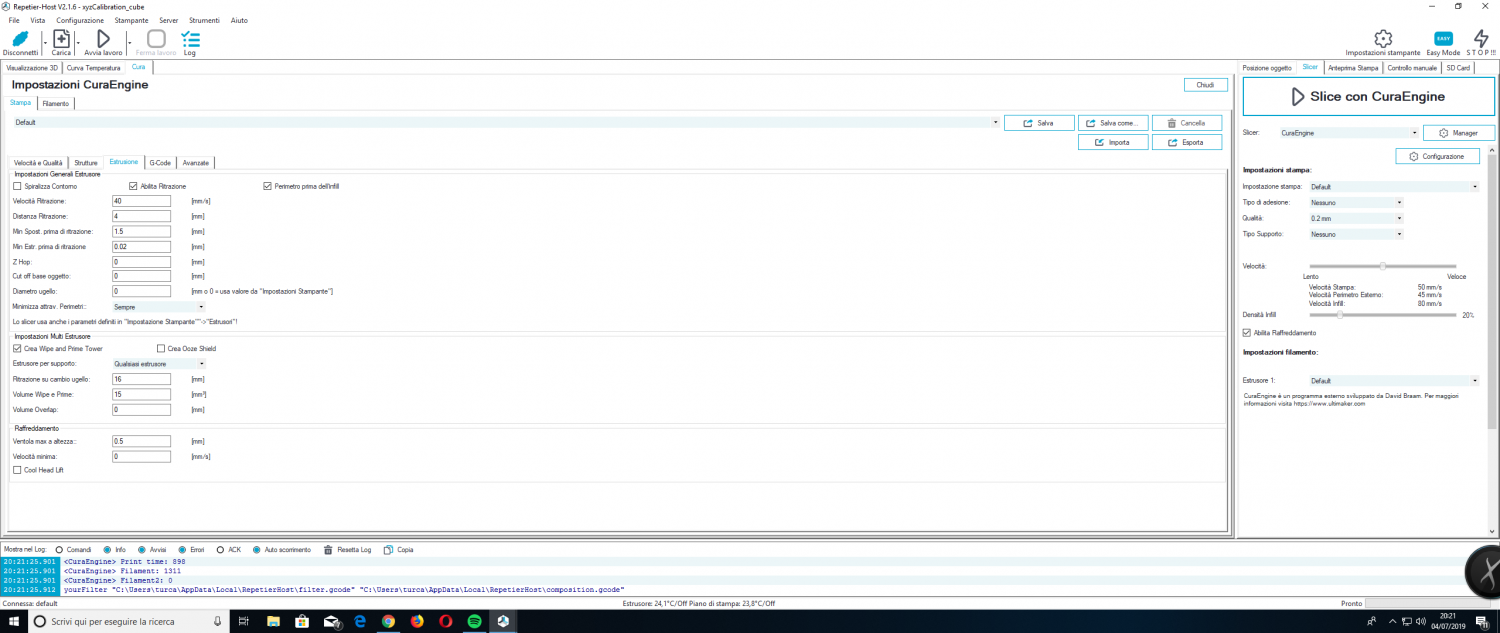1500x633 pixels.
Task: Adjust the Densità Infill slider
Action: click(x=1339, y=315)
